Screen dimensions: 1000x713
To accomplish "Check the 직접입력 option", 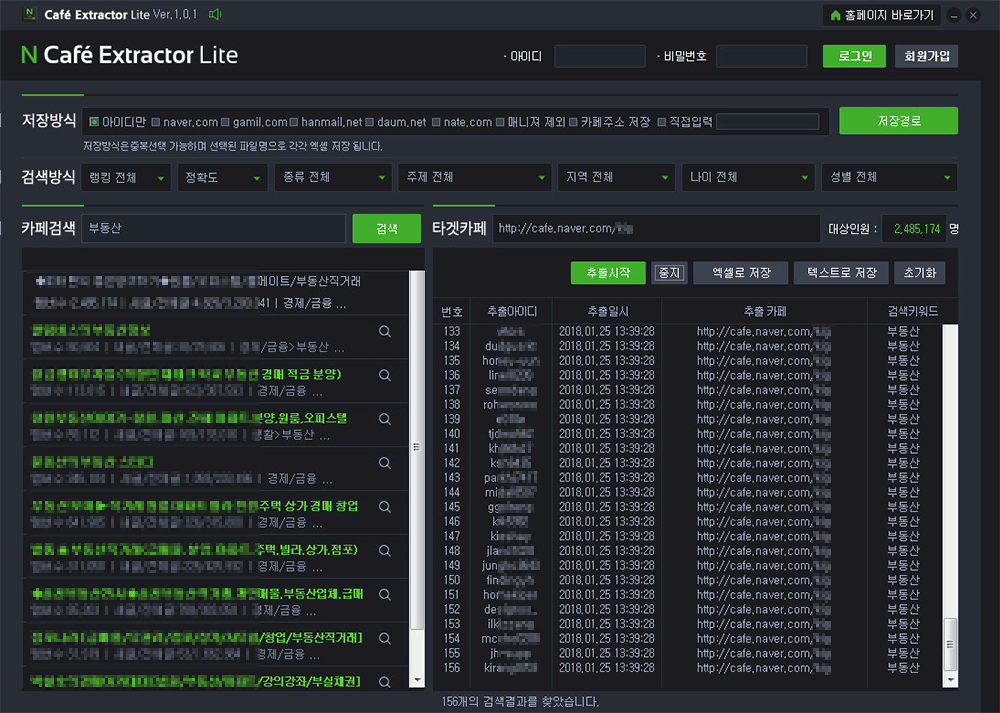I will pos(662,122).
